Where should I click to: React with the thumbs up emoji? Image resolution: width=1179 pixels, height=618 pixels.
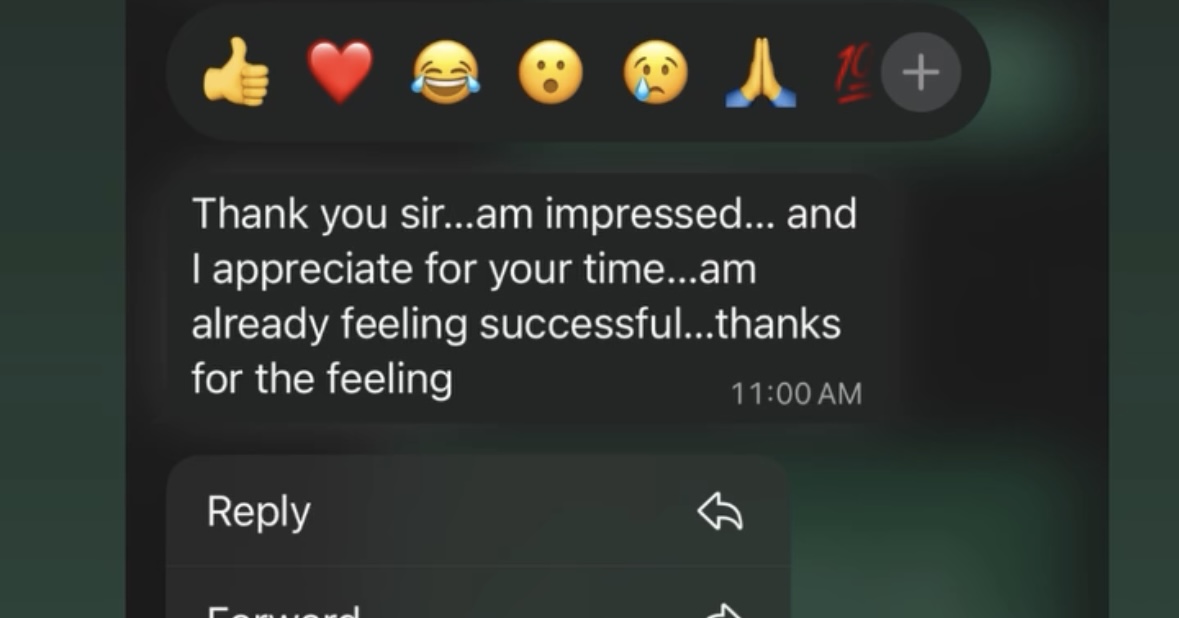point(235,72)
